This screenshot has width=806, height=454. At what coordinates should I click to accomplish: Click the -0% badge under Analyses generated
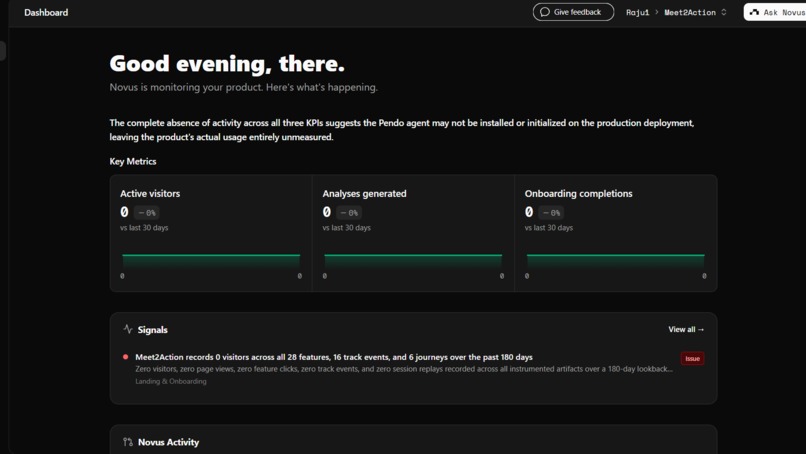coord(349,212)
